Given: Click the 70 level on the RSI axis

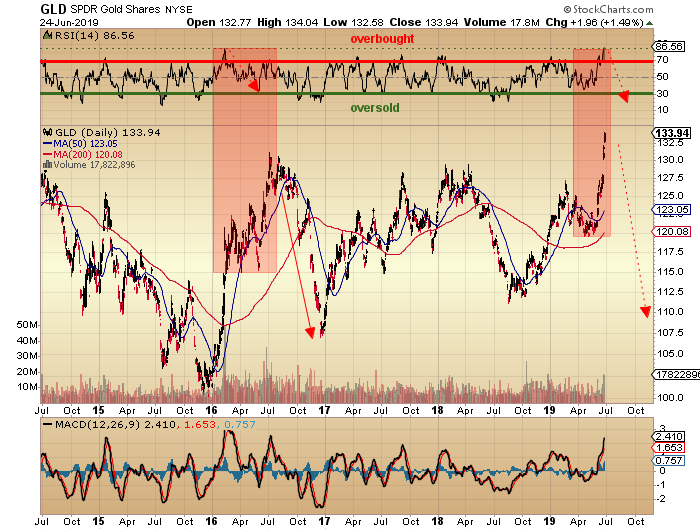Looking at the screenshot, I should (x=663, y=59).
